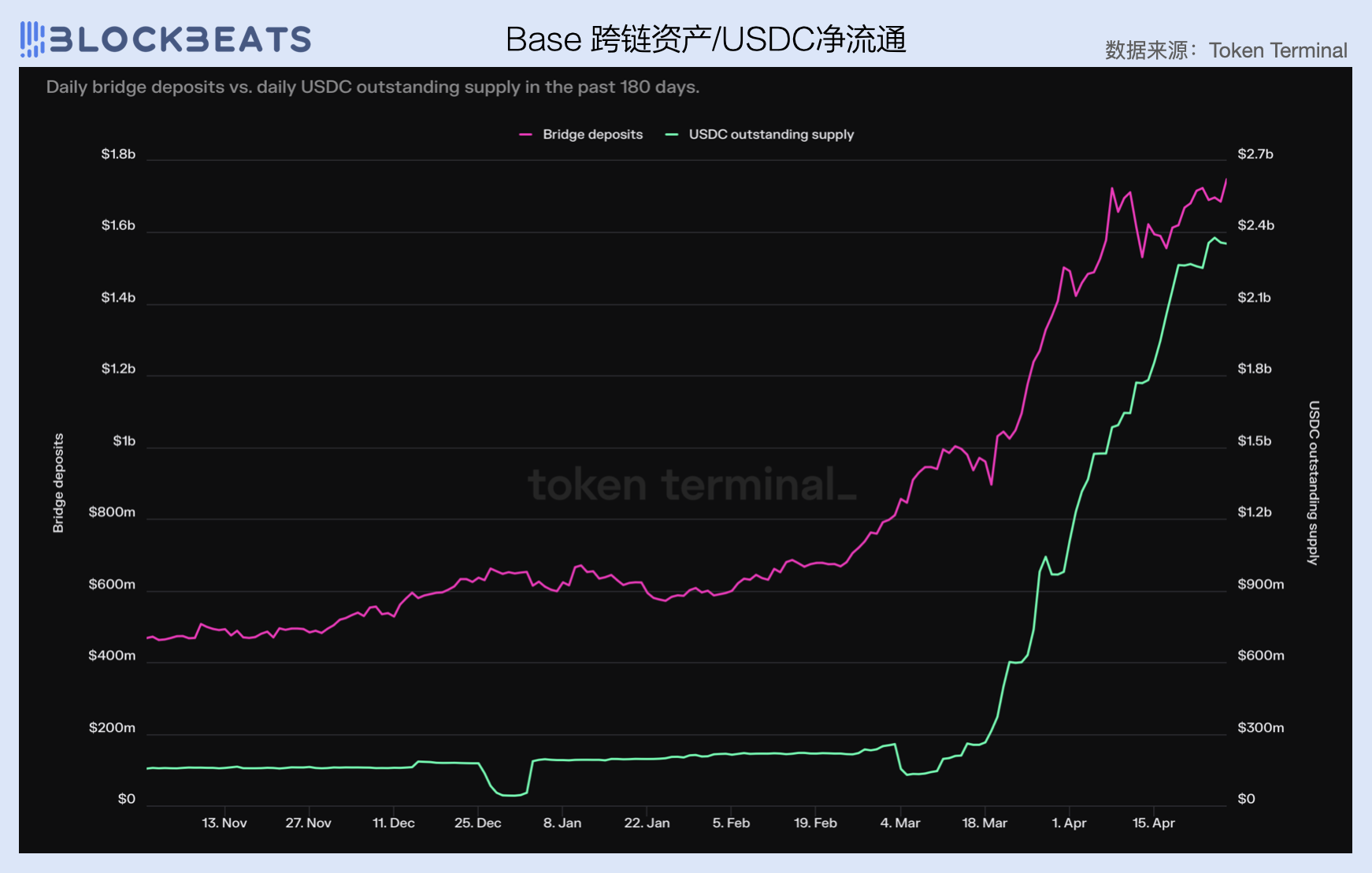Toggle the Bridge deposits legend label

click(592, 135)
